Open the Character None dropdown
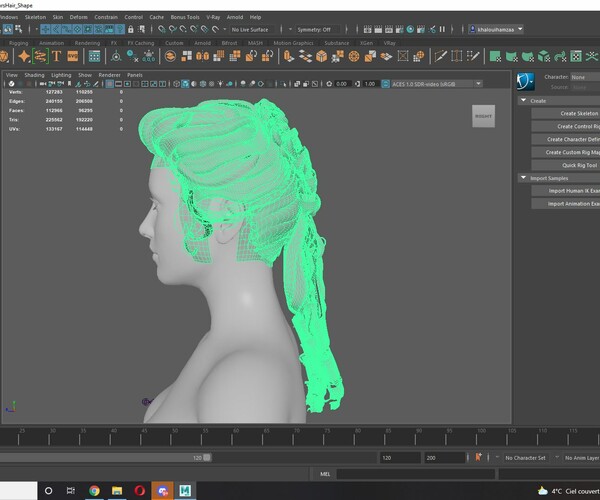 585,77
